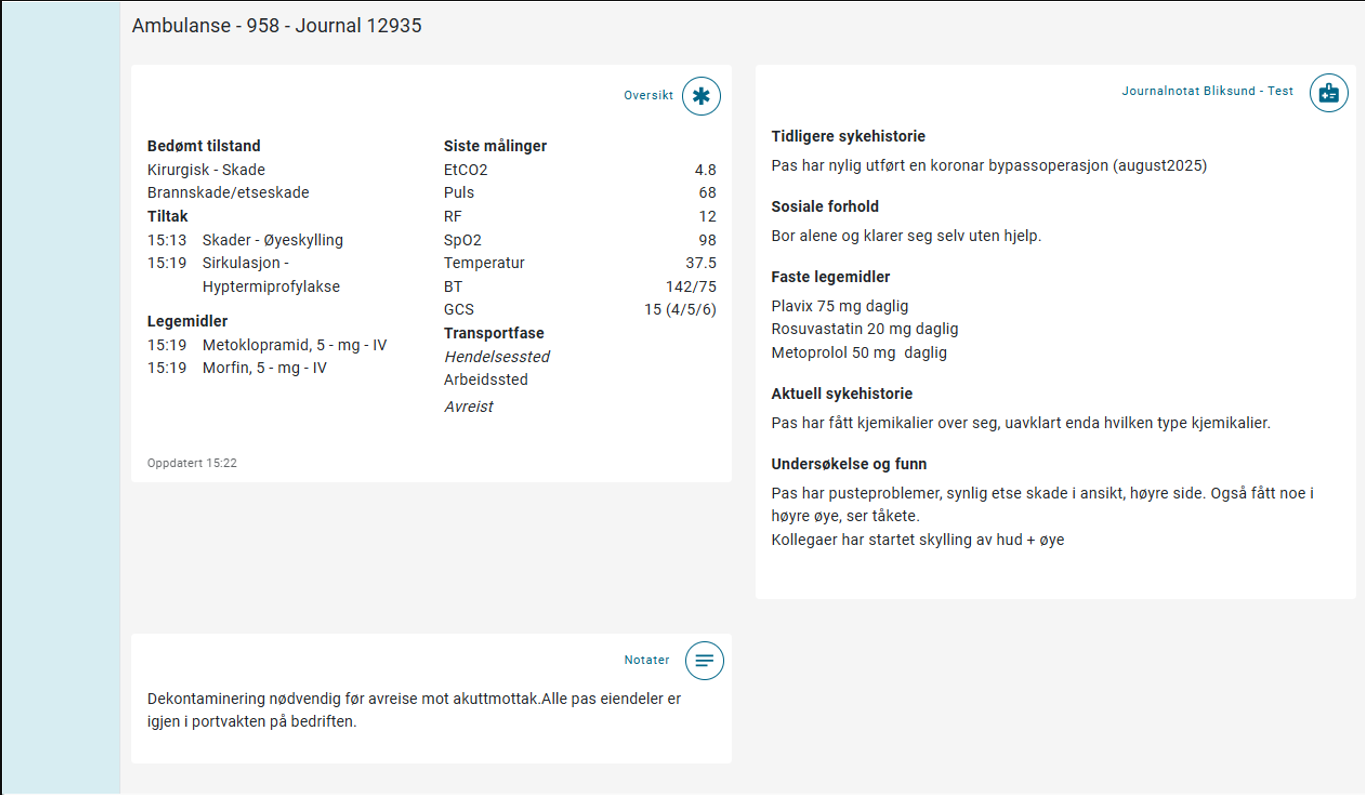Select the Plavix 75 mg daglig line
The width and height of the screenshot is (1365, 795).
tap(840, 306)
